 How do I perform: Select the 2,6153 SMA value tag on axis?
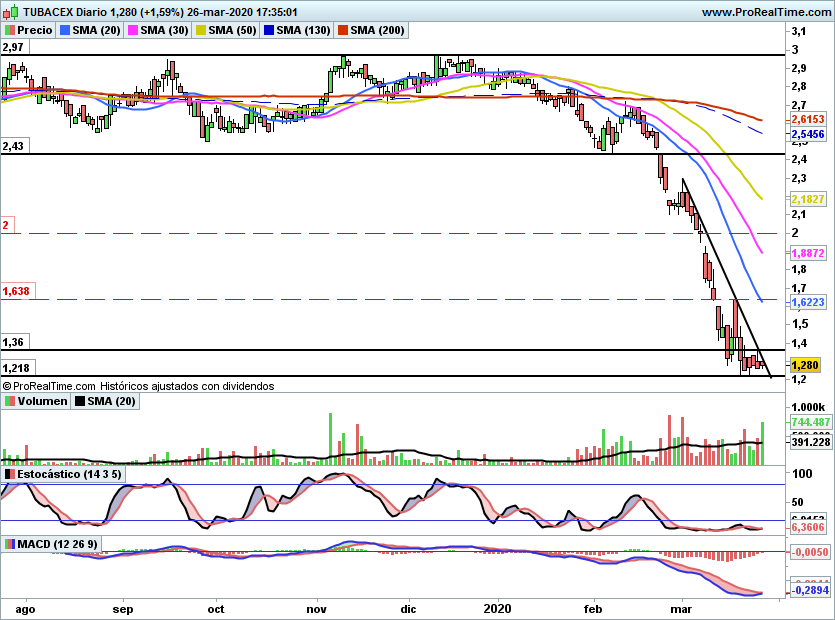click(x=807, y=118)
